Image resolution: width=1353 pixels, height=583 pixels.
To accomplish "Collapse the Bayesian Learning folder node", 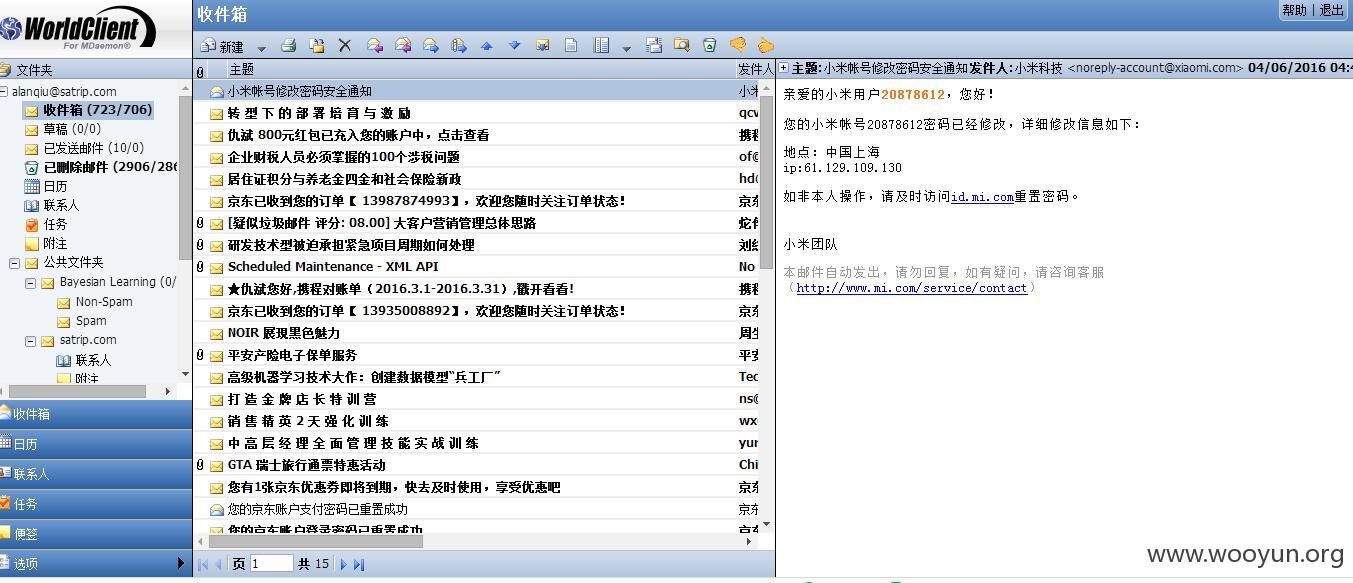I will tap(31, 283).
